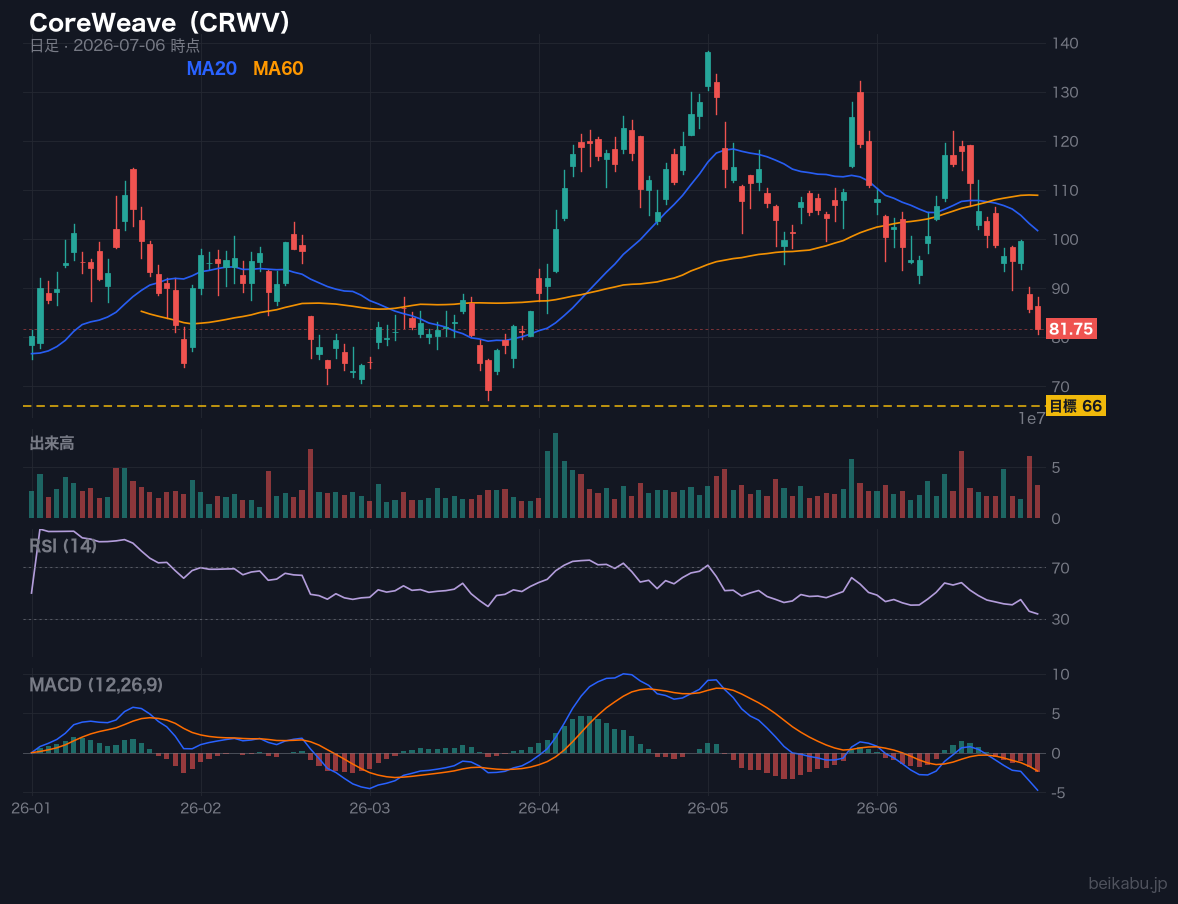This screenshot has width=1178, height=904.
Task: Click the 26-06 date axis label
Action: (877, 808)
